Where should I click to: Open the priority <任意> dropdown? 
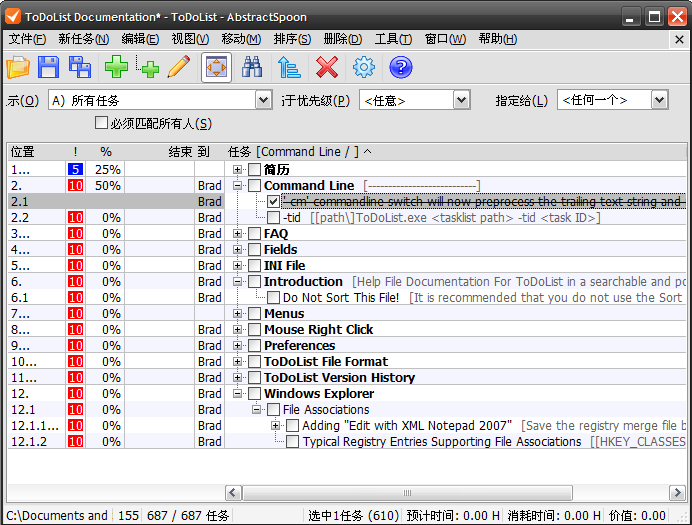coord(461,100)
